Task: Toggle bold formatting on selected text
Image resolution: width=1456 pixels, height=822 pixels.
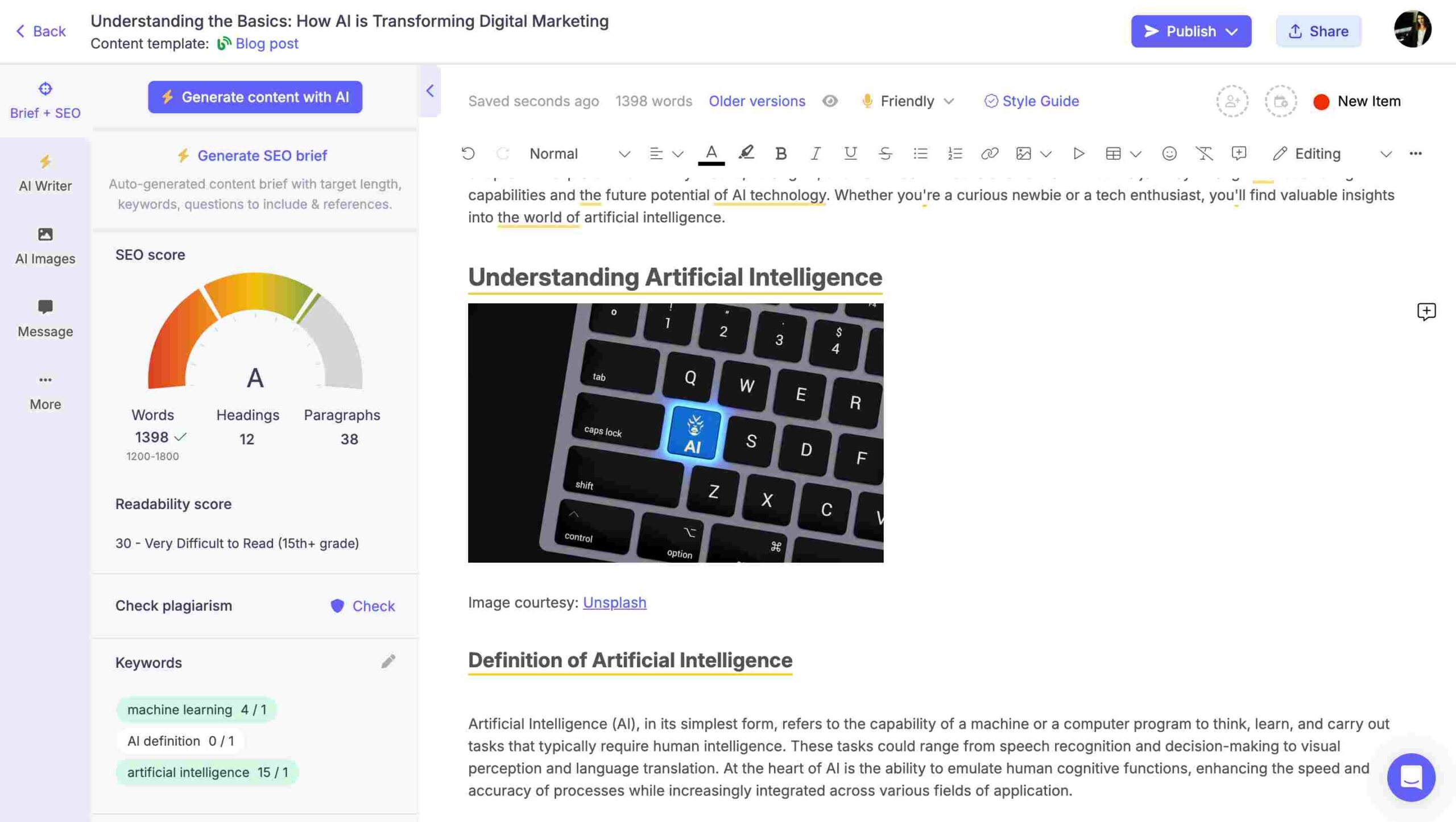Action: (x=781, y=154)
